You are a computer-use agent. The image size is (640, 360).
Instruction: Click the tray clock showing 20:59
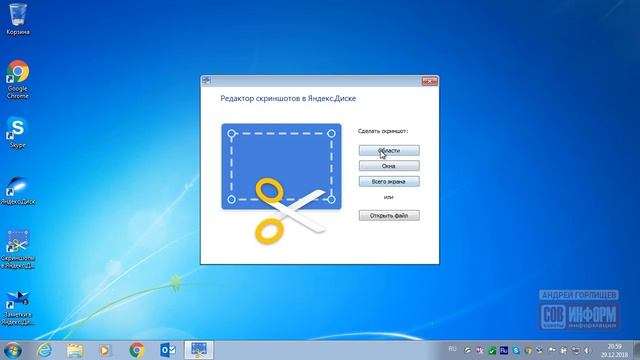tap(614, 351)
